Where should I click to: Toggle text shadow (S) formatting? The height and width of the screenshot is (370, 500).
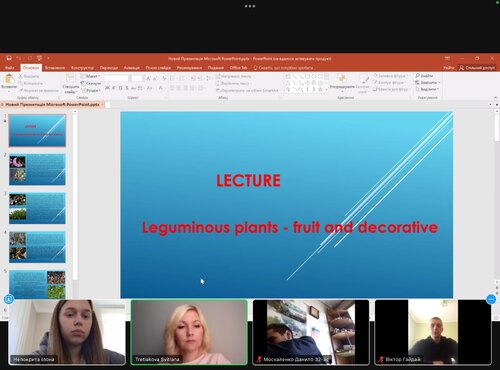[x=127, y=88]
